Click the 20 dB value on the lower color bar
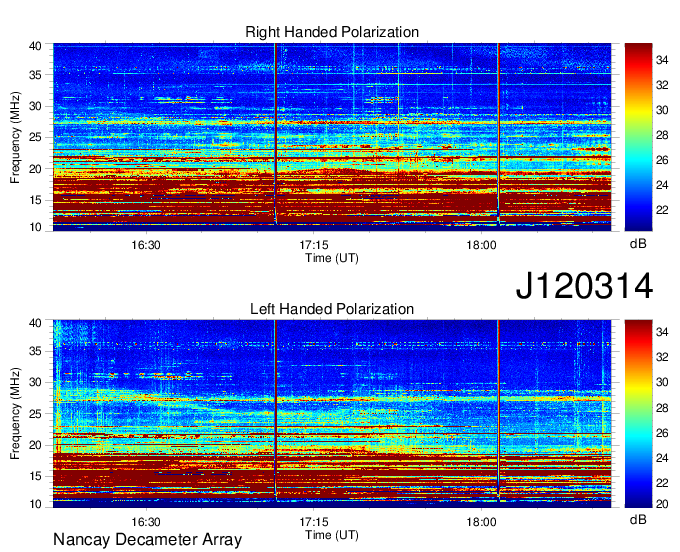Screen dimensions: 680x552 click(662, 504)
